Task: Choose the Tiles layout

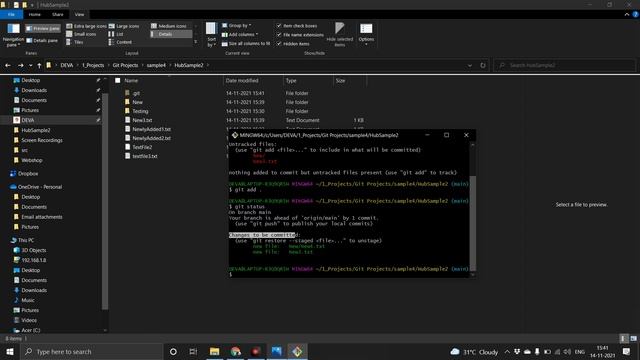Action: [75, 42]
